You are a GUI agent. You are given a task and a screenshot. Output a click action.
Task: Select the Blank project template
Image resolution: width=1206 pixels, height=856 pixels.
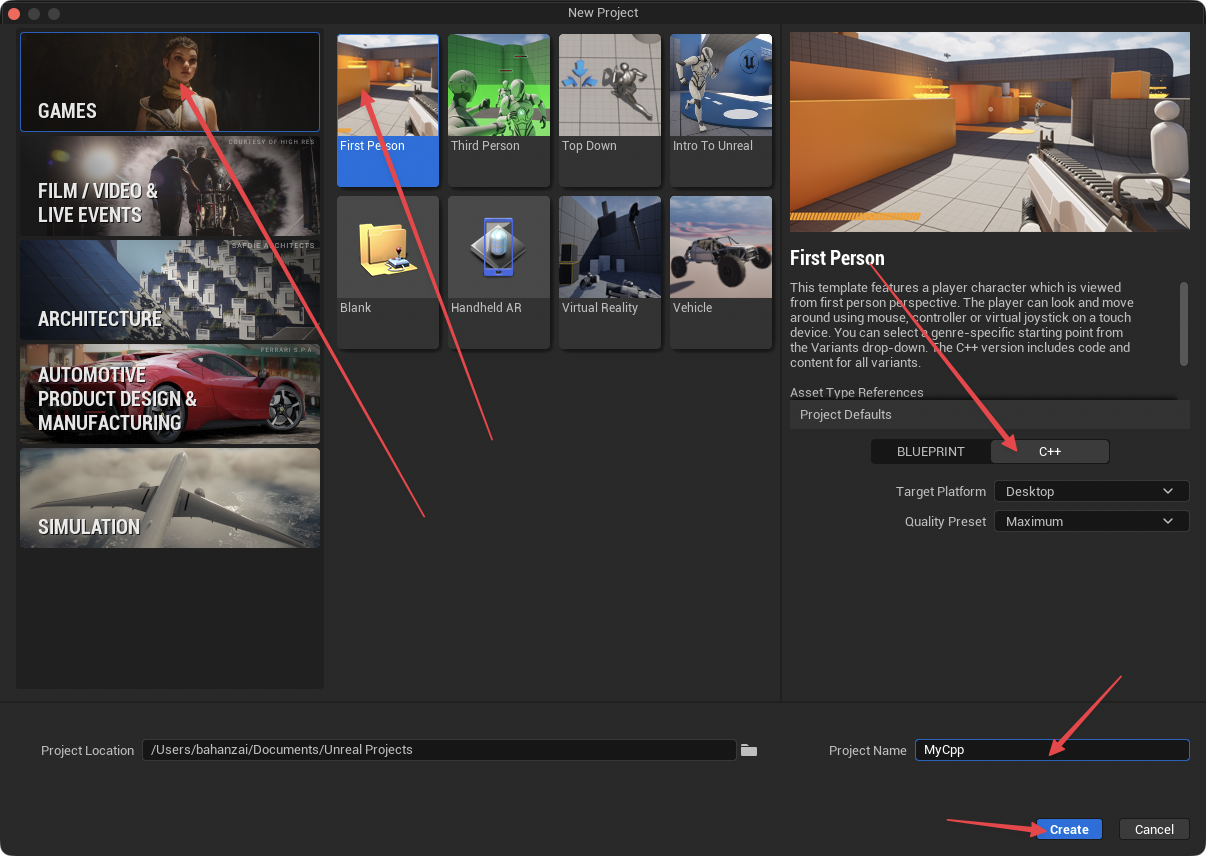(388, 272)
